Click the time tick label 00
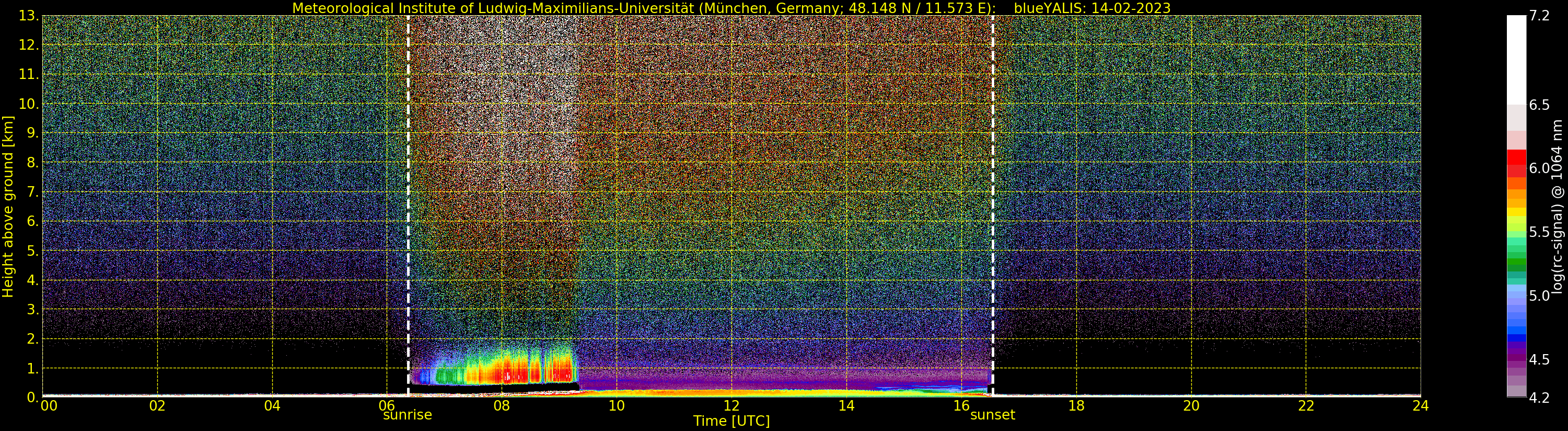1568x431 pixels. (x=49, y=405)
